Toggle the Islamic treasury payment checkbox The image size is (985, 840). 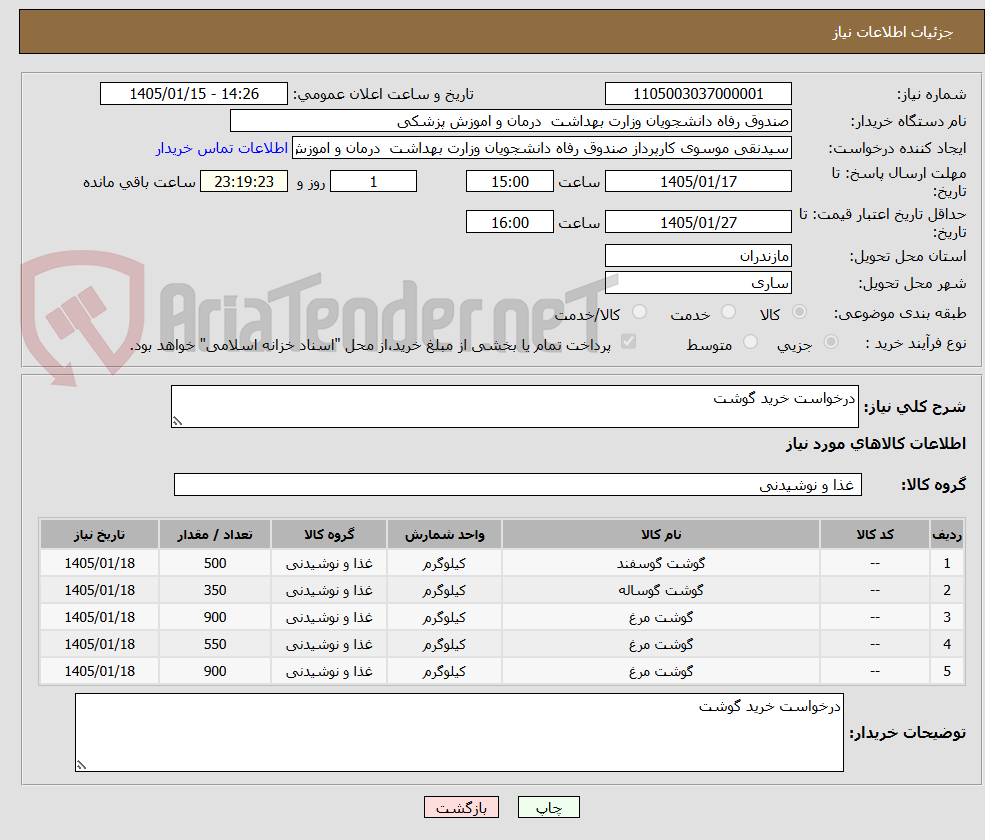pos(628,341)
